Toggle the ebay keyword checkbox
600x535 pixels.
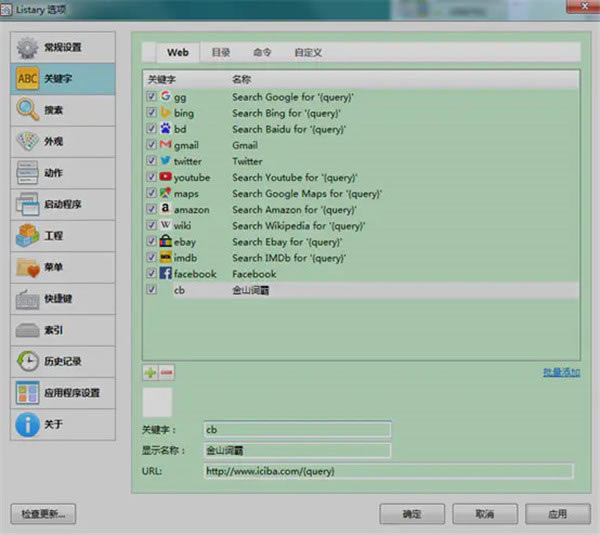point(152,241)
